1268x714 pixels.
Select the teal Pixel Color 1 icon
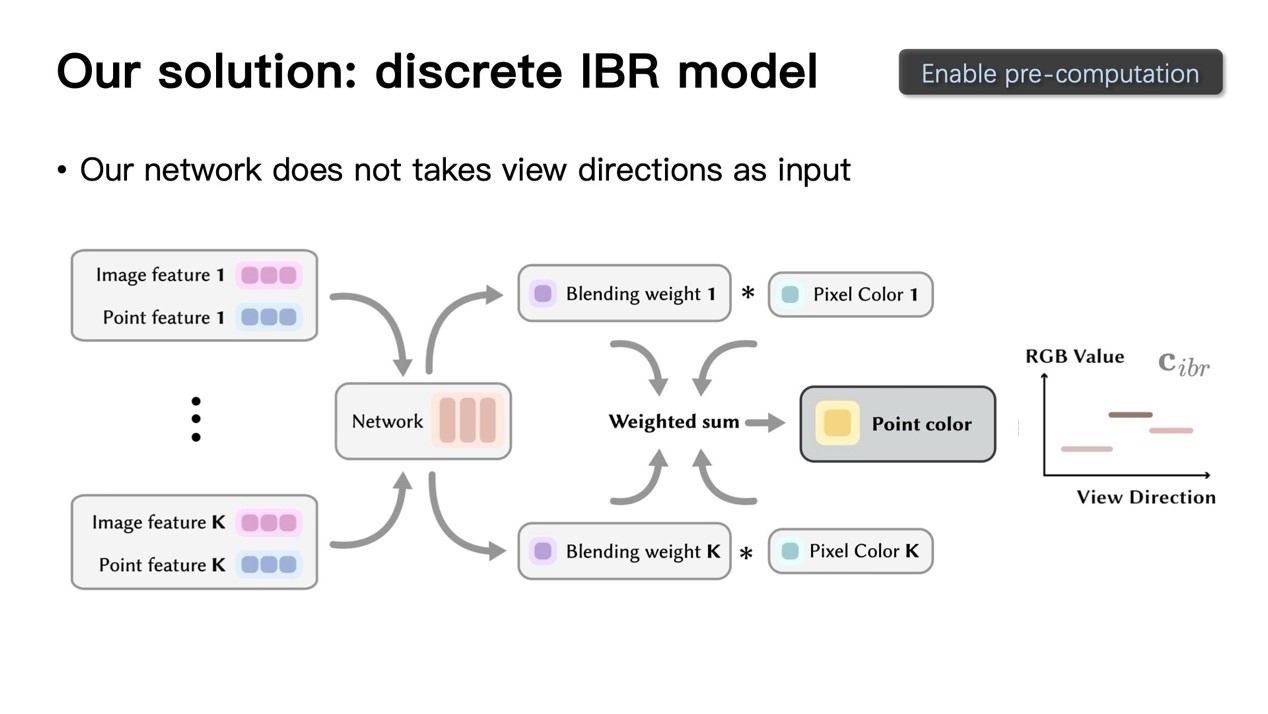[x=790, y=295]
